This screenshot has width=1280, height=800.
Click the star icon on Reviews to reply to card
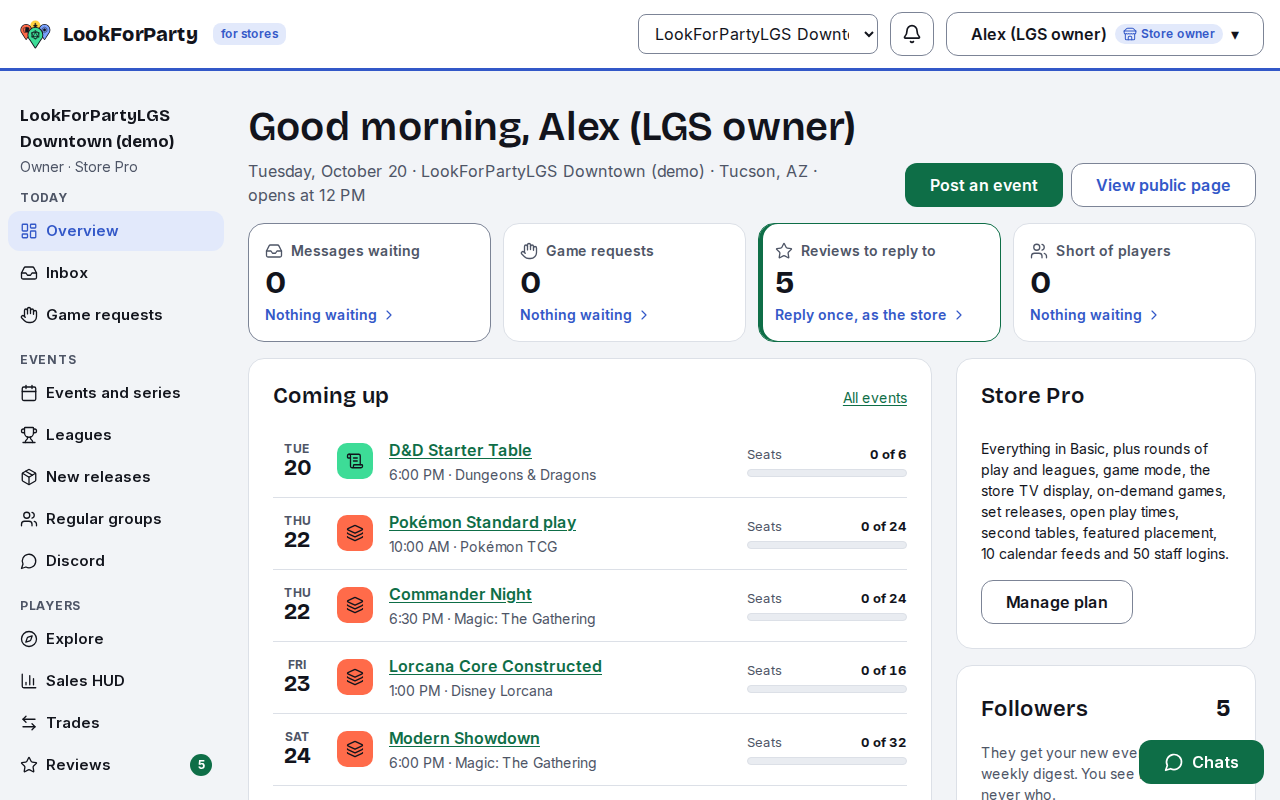[784, 251]
